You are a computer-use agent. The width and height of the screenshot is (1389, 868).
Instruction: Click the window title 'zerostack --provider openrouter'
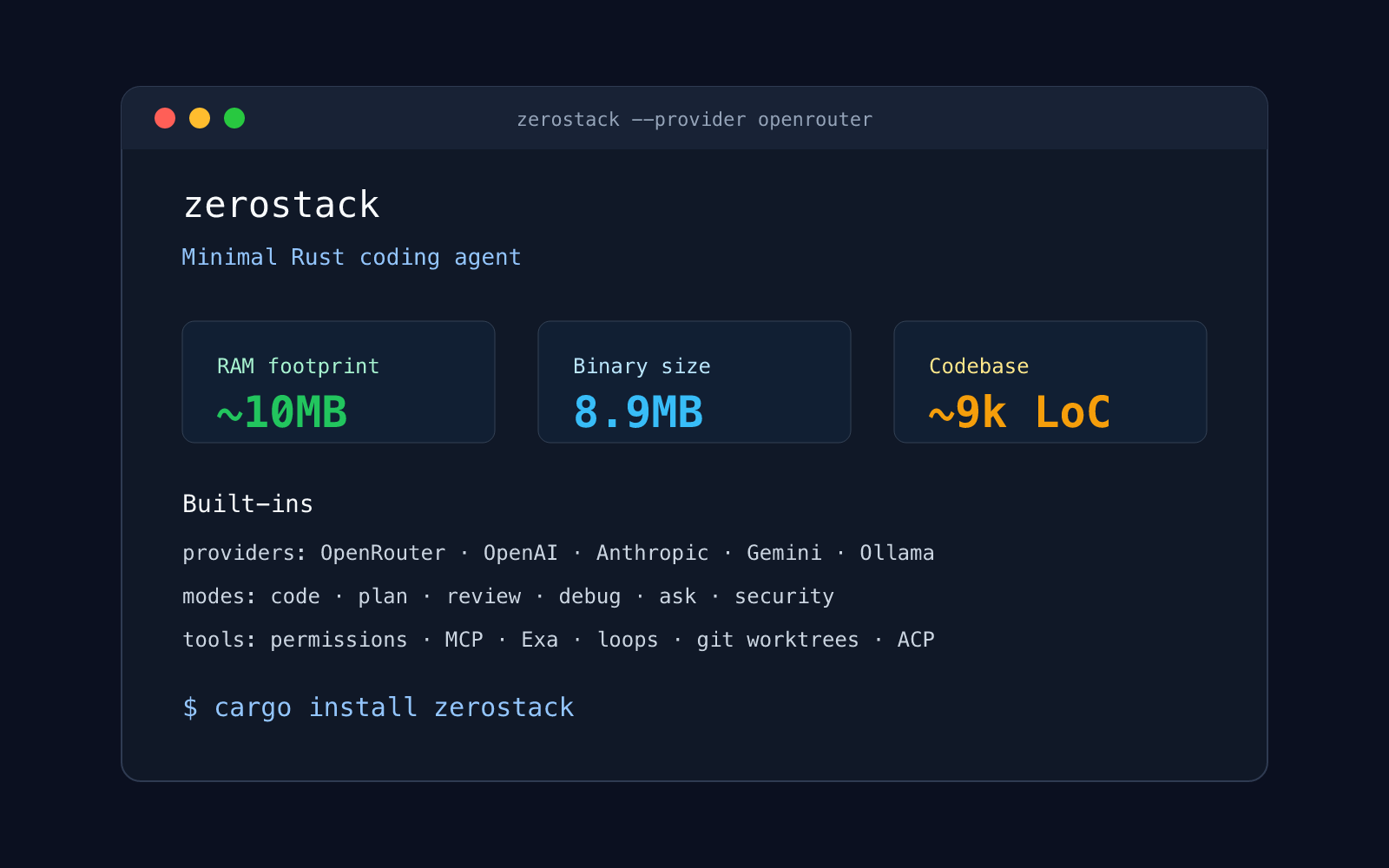694,120
